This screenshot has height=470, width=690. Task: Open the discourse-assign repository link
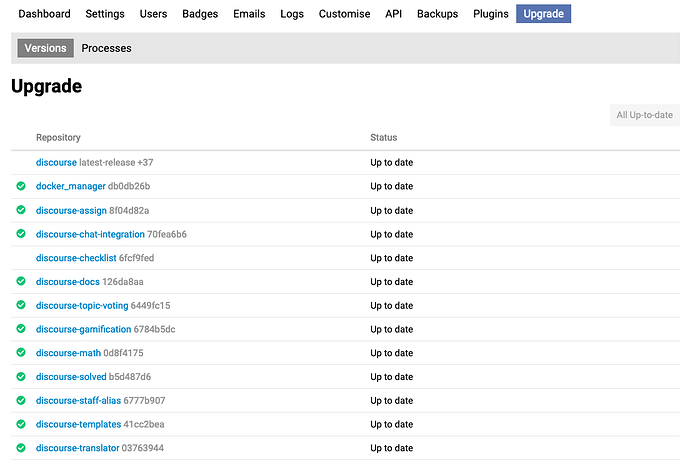pos(71,210)
